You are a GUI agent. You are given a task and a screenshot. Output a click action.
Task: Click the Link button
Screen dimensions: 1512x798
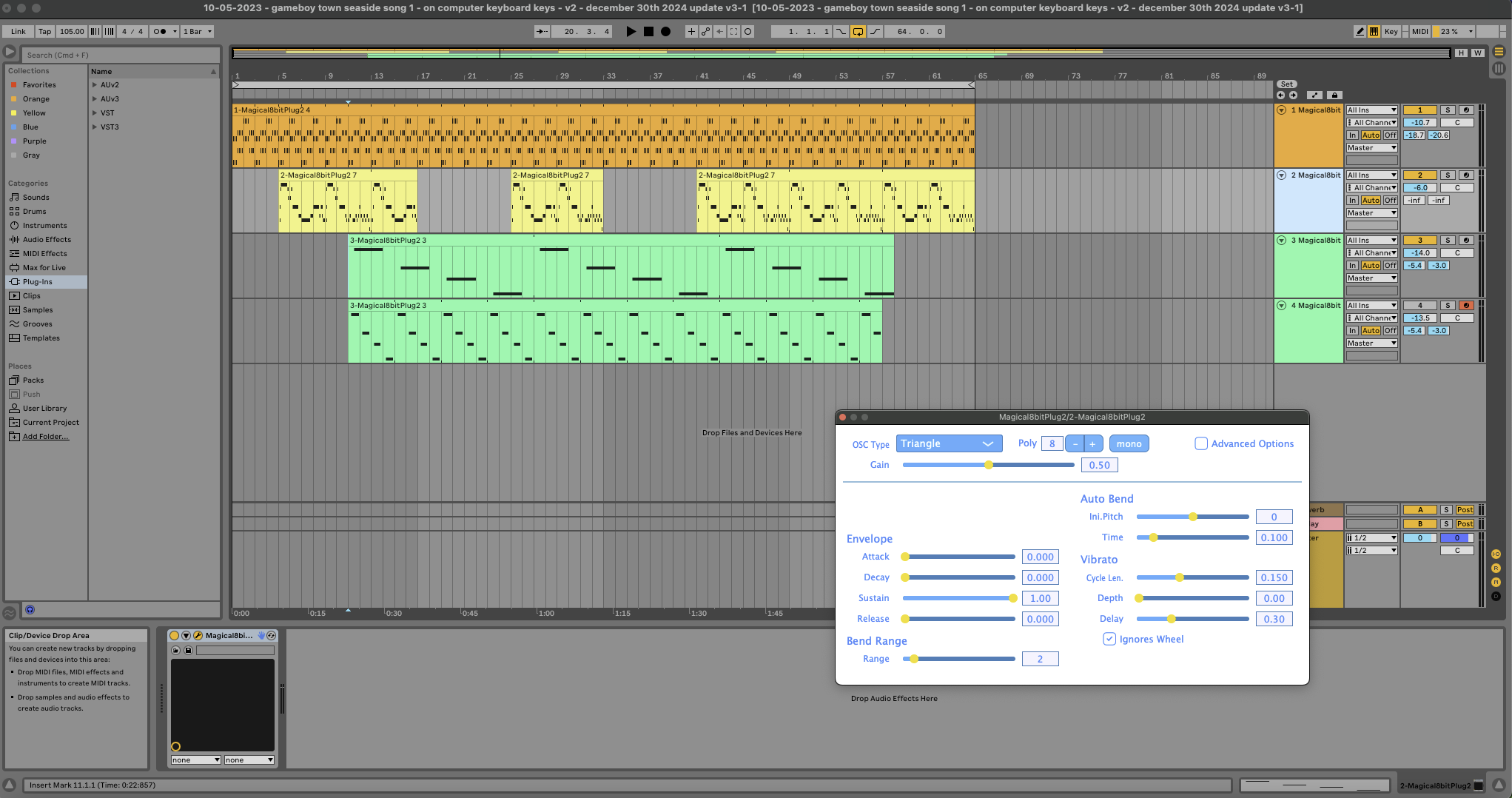tap(19, 31)
